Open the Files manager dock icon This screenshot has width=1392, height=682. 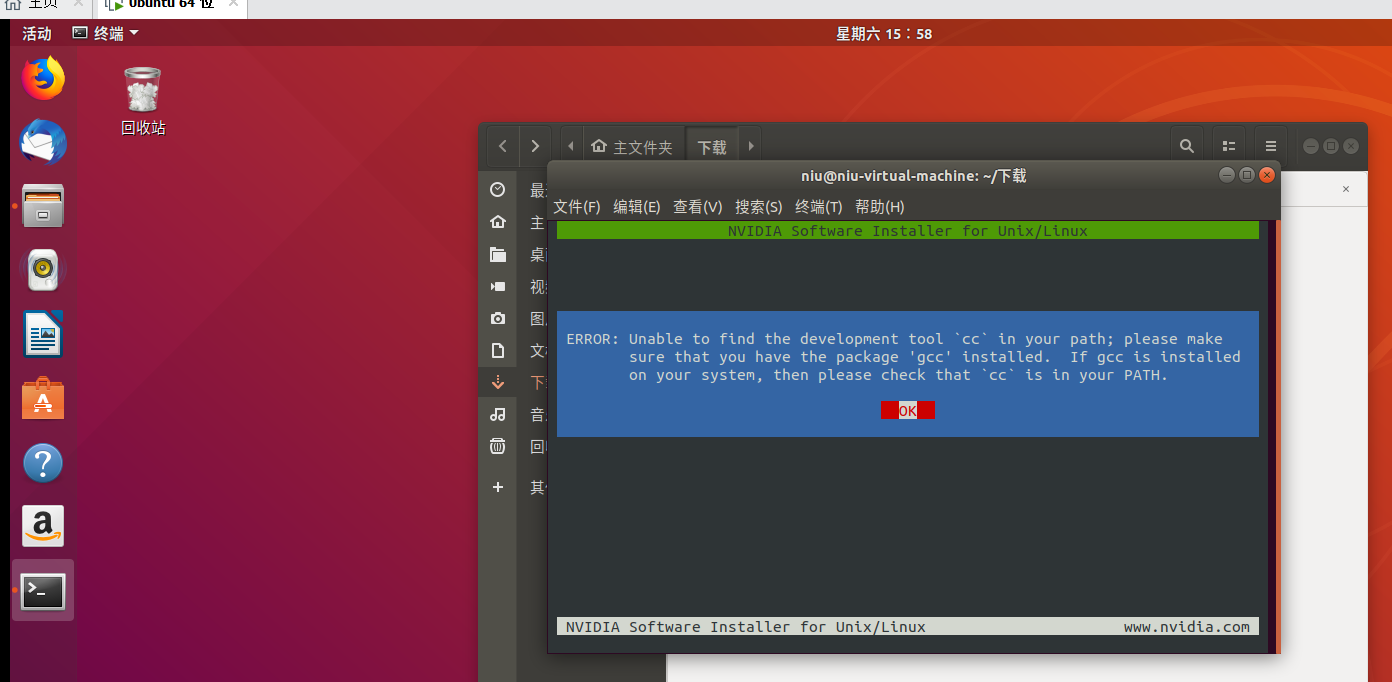click(x=43, y=206)
